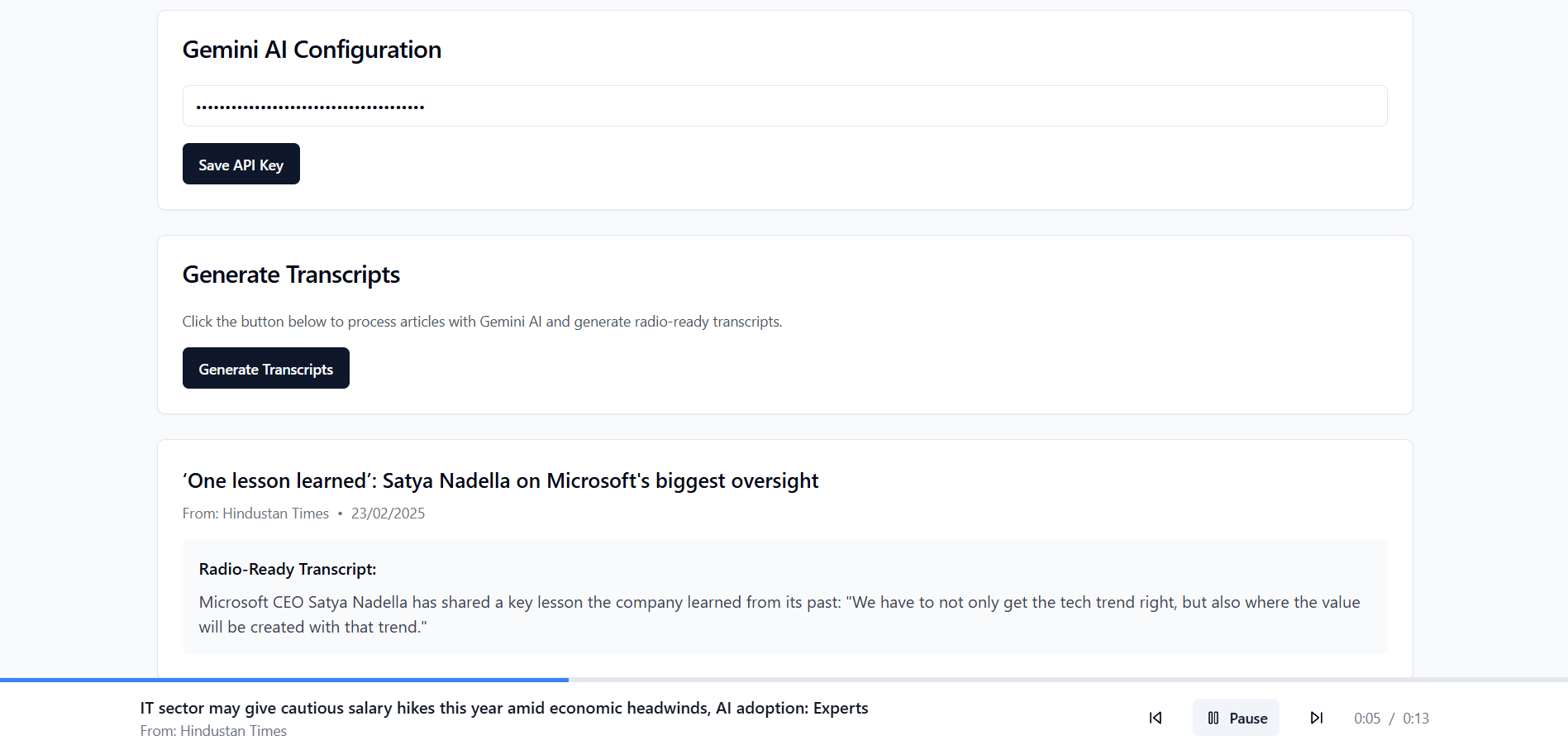Click the unplayed gray part of the progress bar
This screenshot has width=1568, height=750.
tap(1066, 680)
